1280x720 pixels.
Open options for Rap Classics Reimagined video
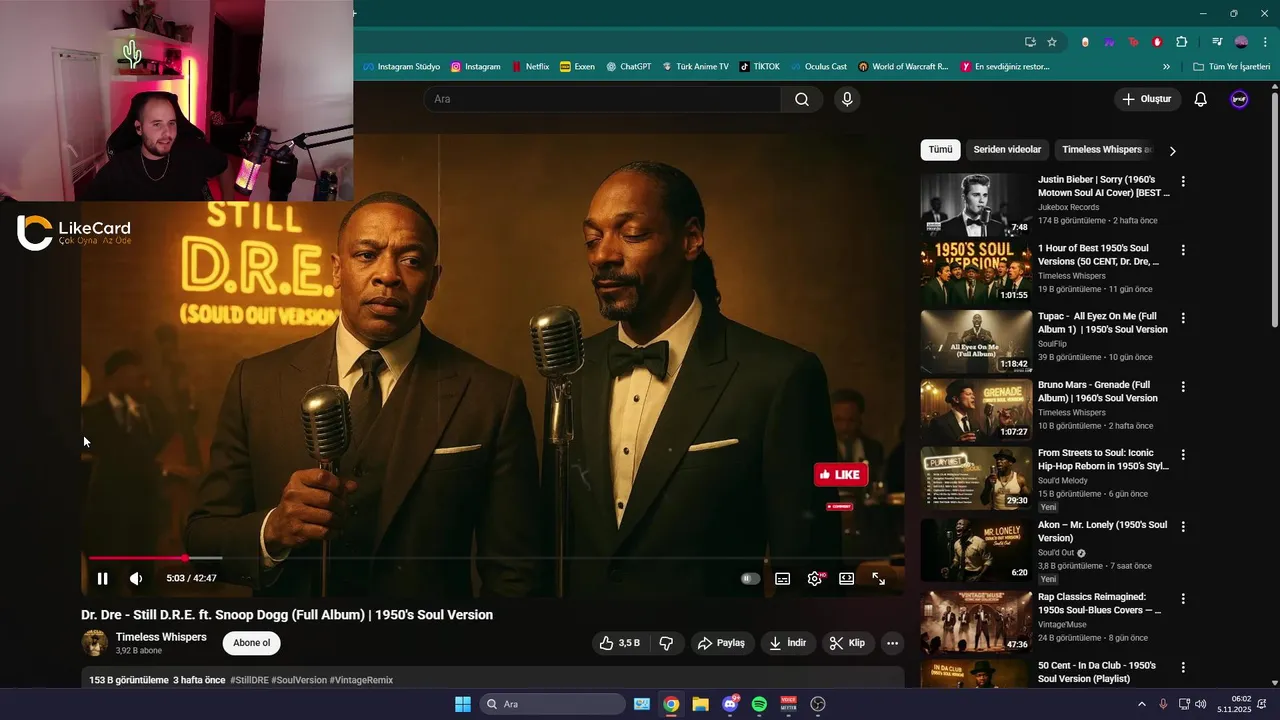pos(1183,599)
